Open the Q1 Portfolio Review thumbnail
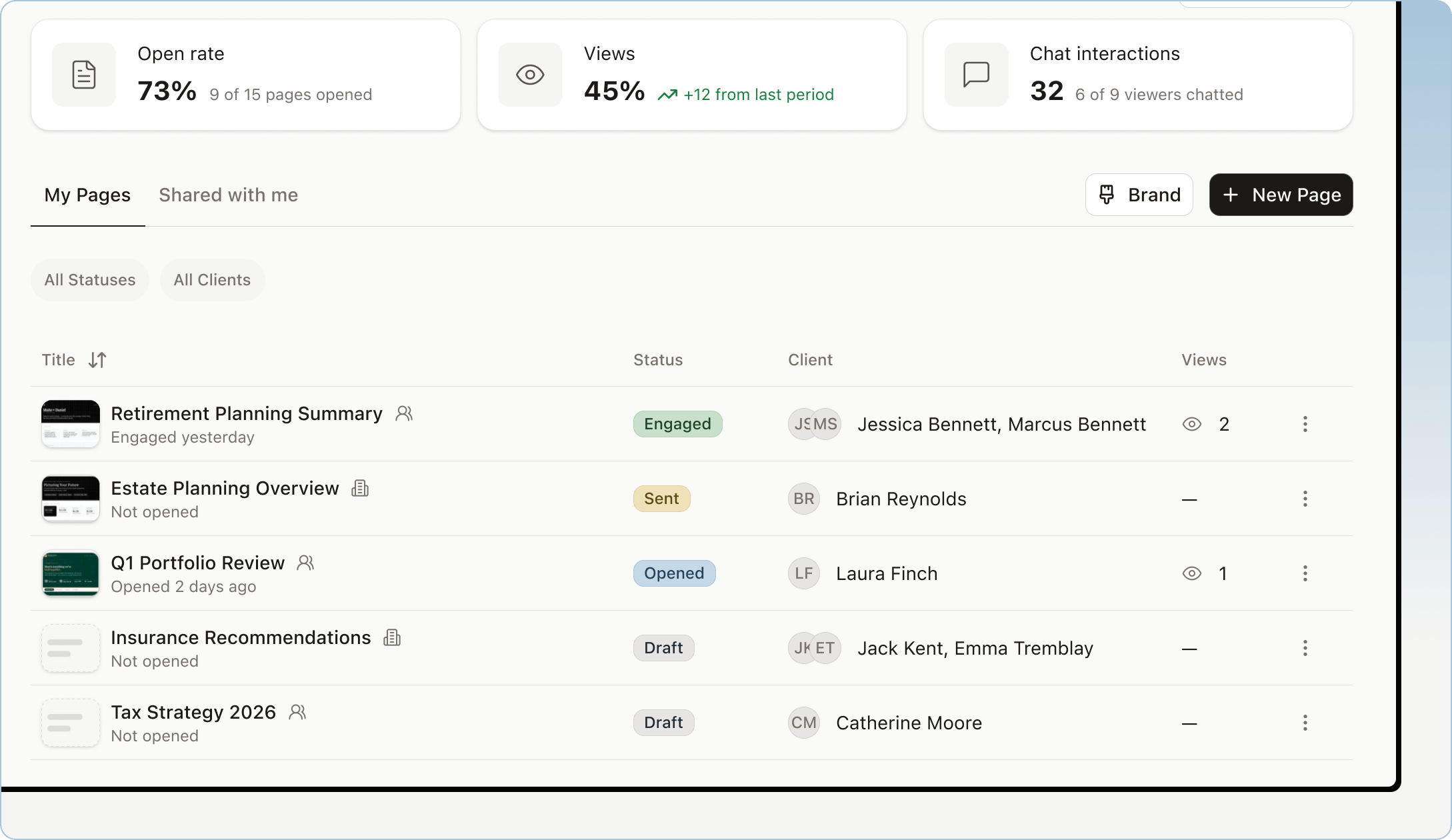 click(71, 573)
